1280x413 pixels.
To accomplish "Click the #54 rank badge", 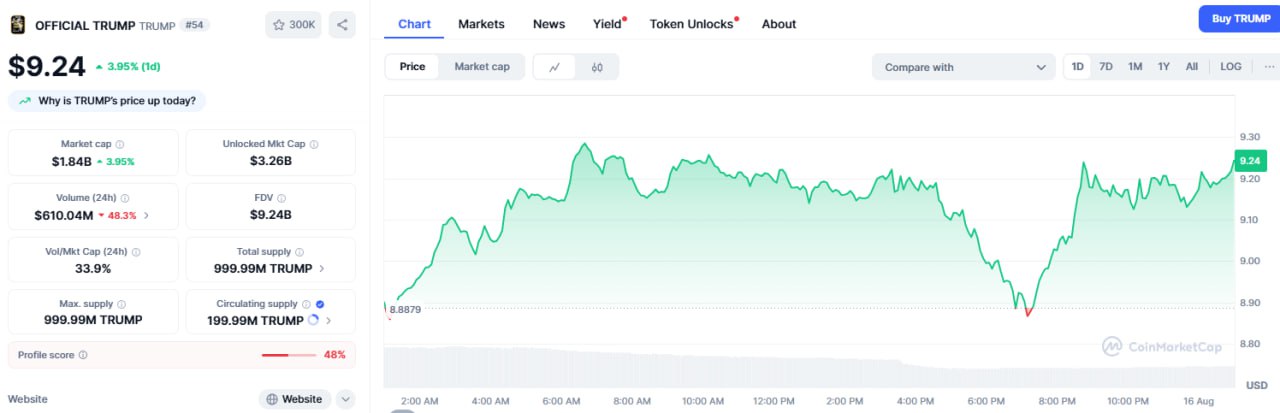I will click(x=195, y=24).
